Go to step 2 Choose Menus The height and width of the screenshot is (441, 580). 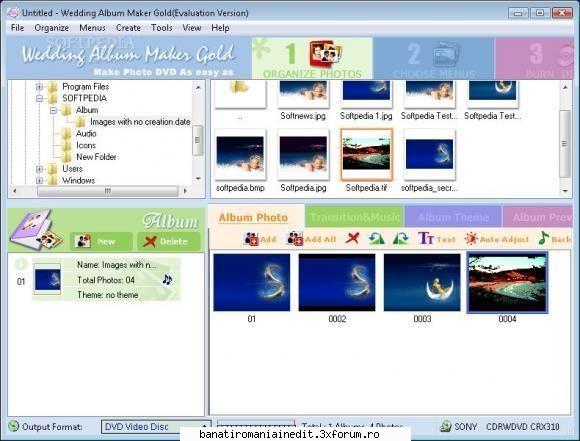tap(434, 58)
